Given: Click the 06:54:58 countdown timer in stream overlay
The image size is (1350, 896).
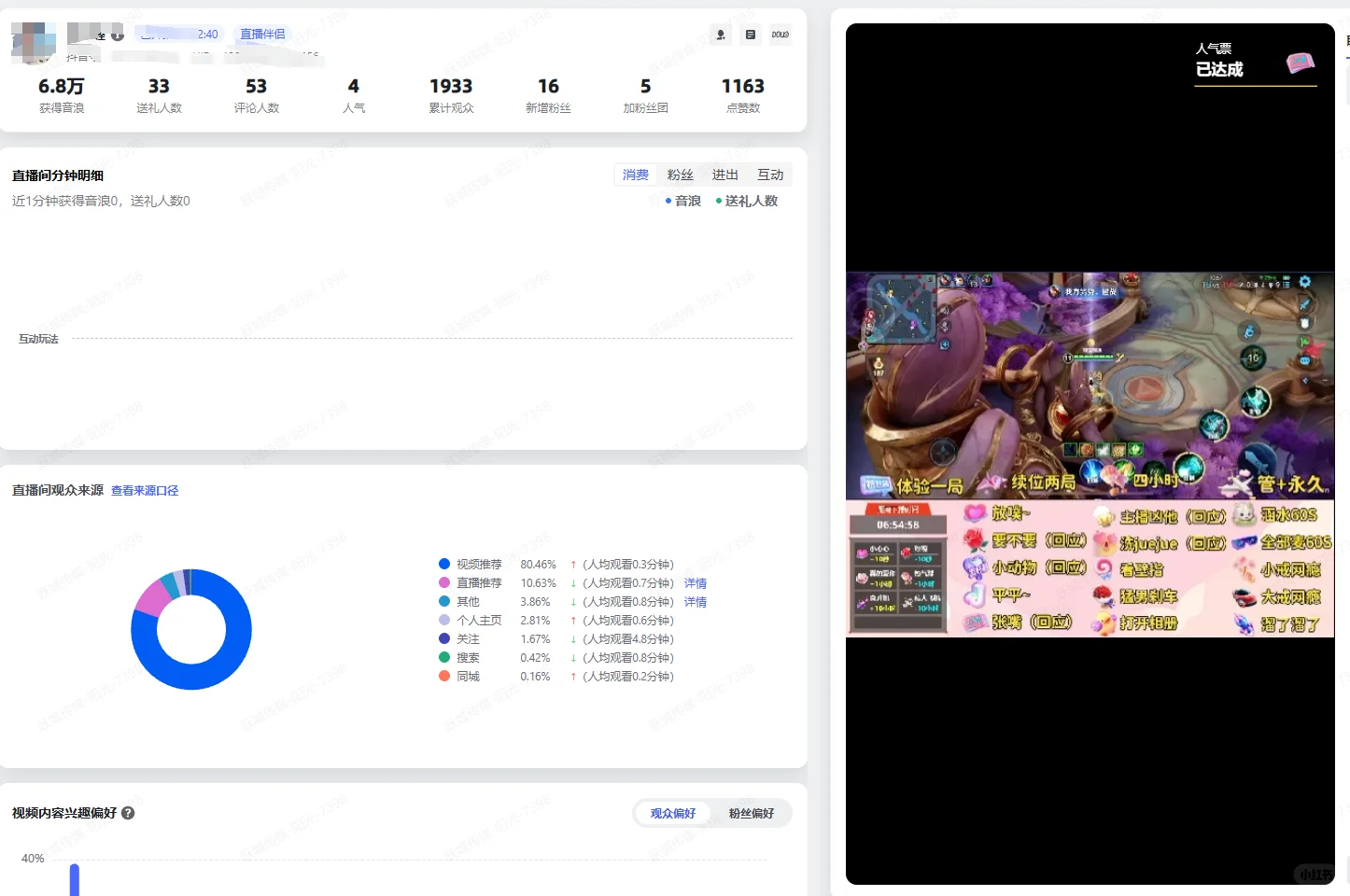Looking at the screenshot, I should (x=898, y=525).
